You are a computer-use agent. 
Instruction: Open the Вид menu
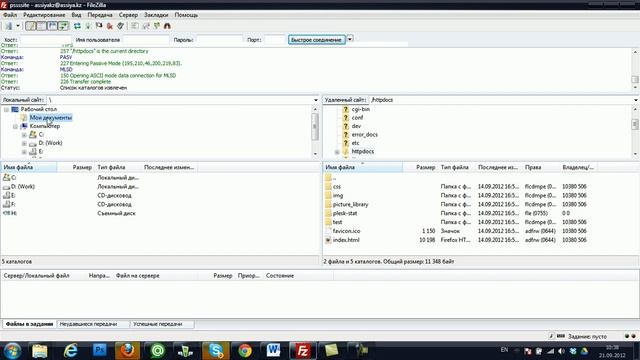(x=76, y=15)
